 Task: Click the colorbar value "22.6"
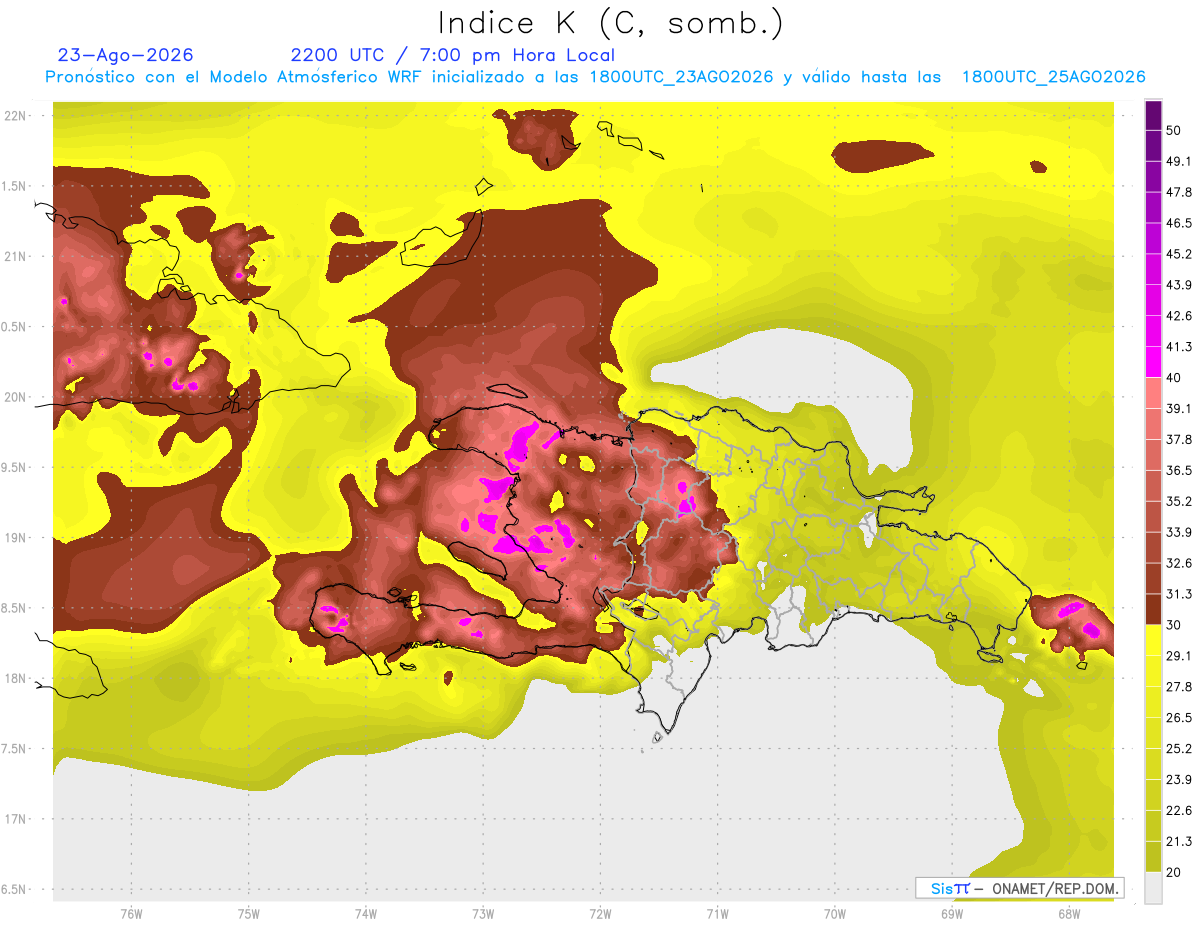(x=1179, y=811)
